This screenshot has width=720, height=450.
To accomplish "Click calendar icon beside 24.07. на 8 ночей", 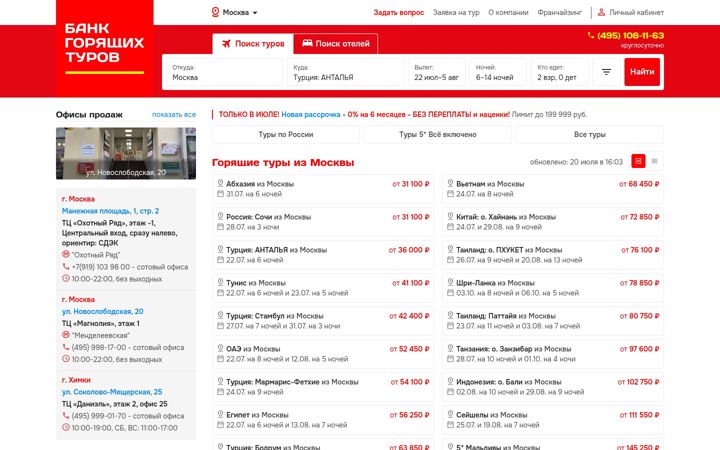I will coord(450,194).
